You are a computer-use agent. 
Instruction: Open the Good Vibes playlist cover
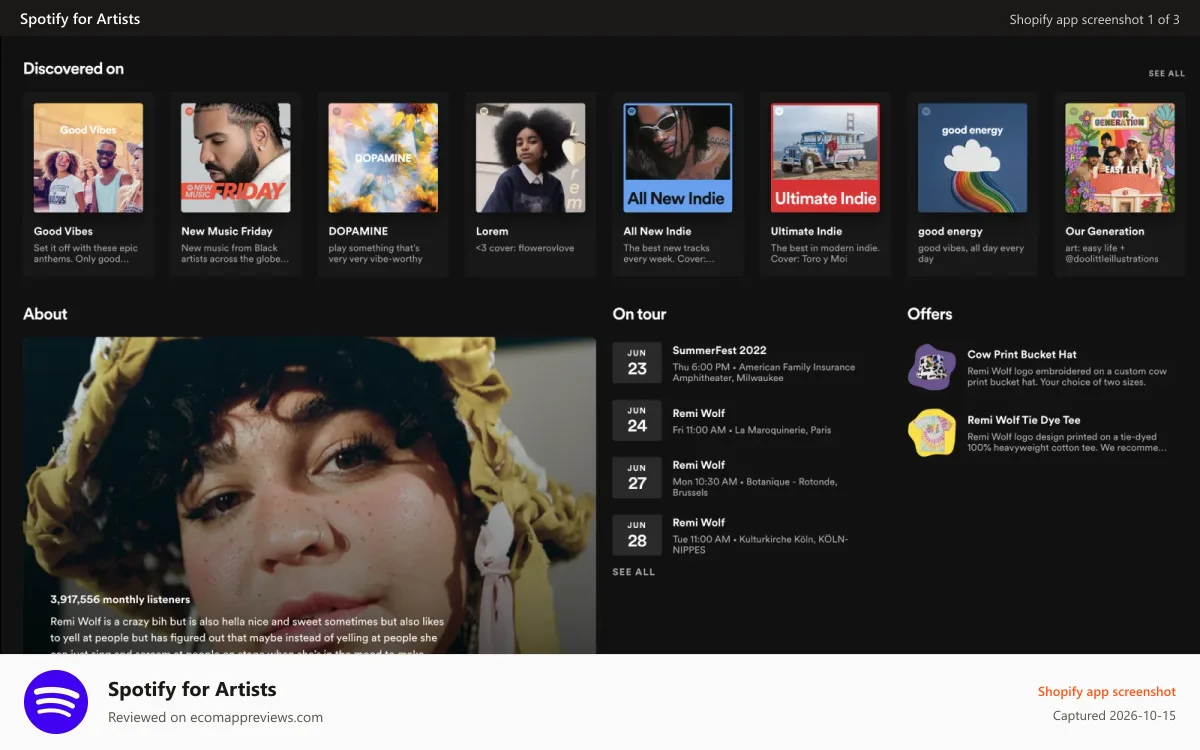tap(88, 158)
